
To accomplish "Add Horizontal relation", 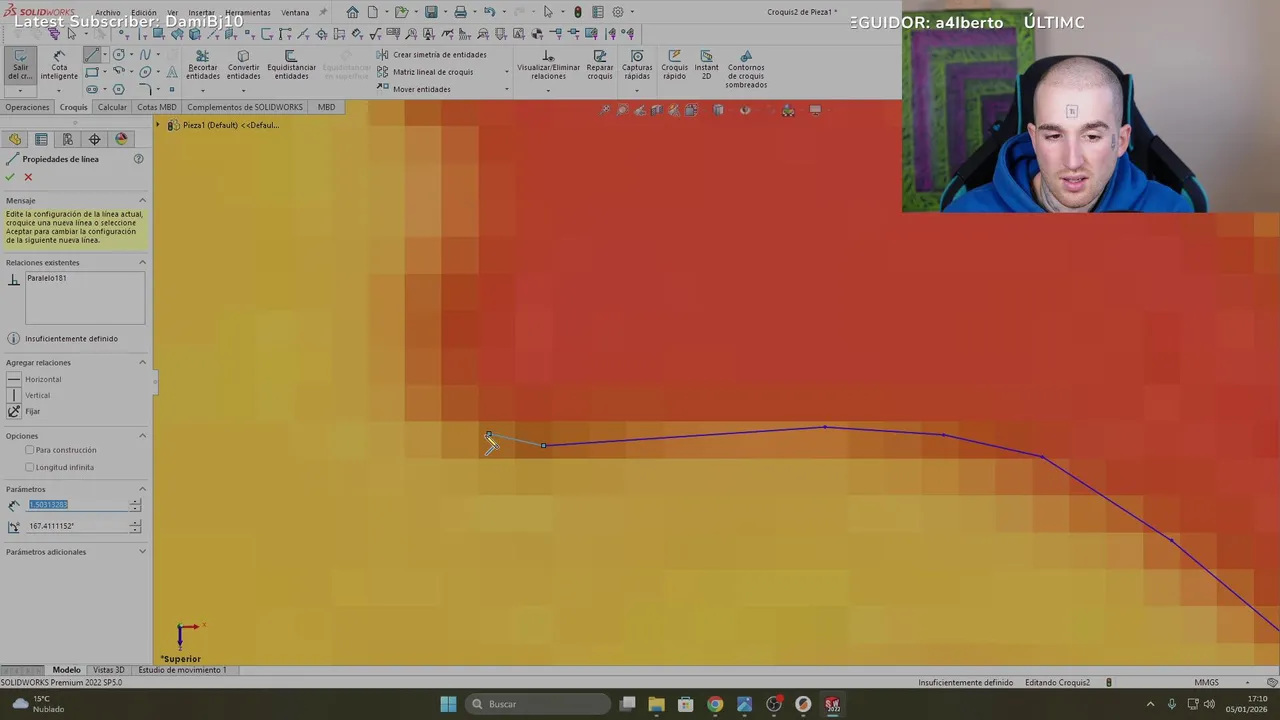I will 35,379.
